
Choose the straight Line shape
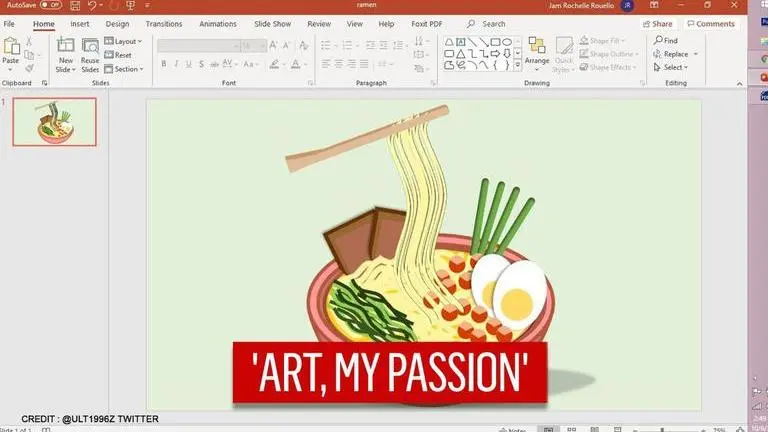click(472, 42)
